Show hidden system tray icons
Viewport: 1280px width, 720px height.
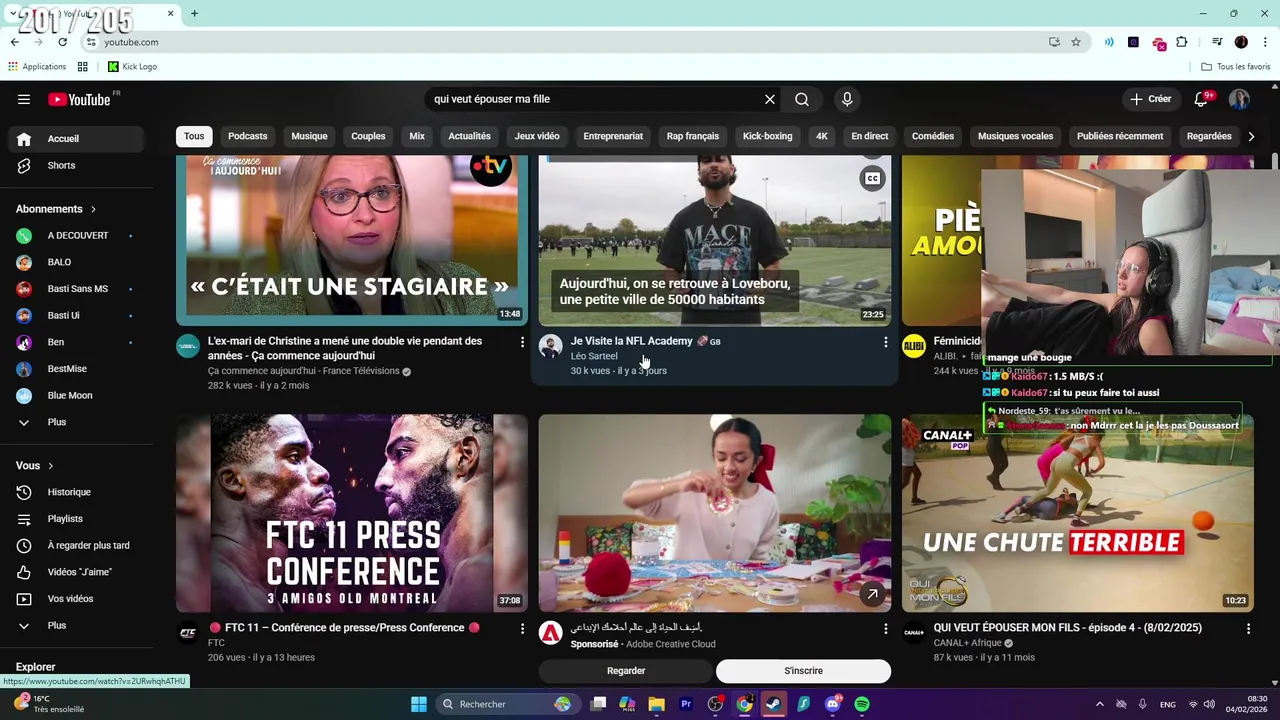pos(1099,704)
